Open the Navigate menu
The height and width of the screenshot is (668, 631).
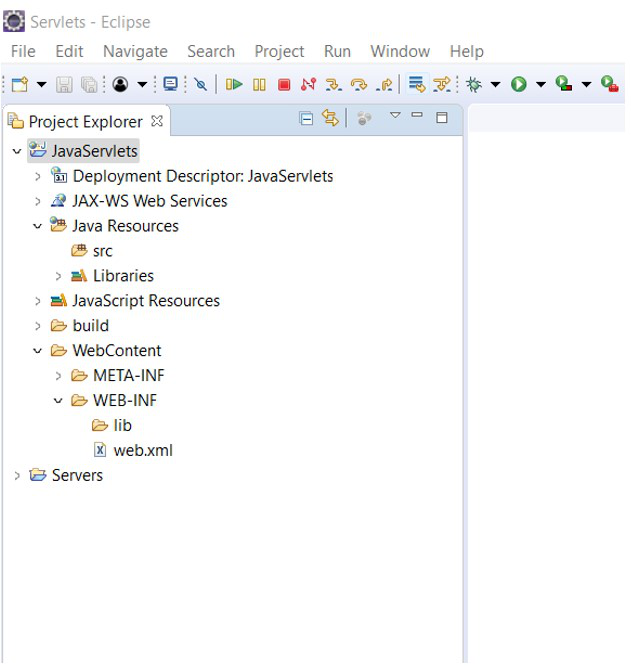coord(135,51)
